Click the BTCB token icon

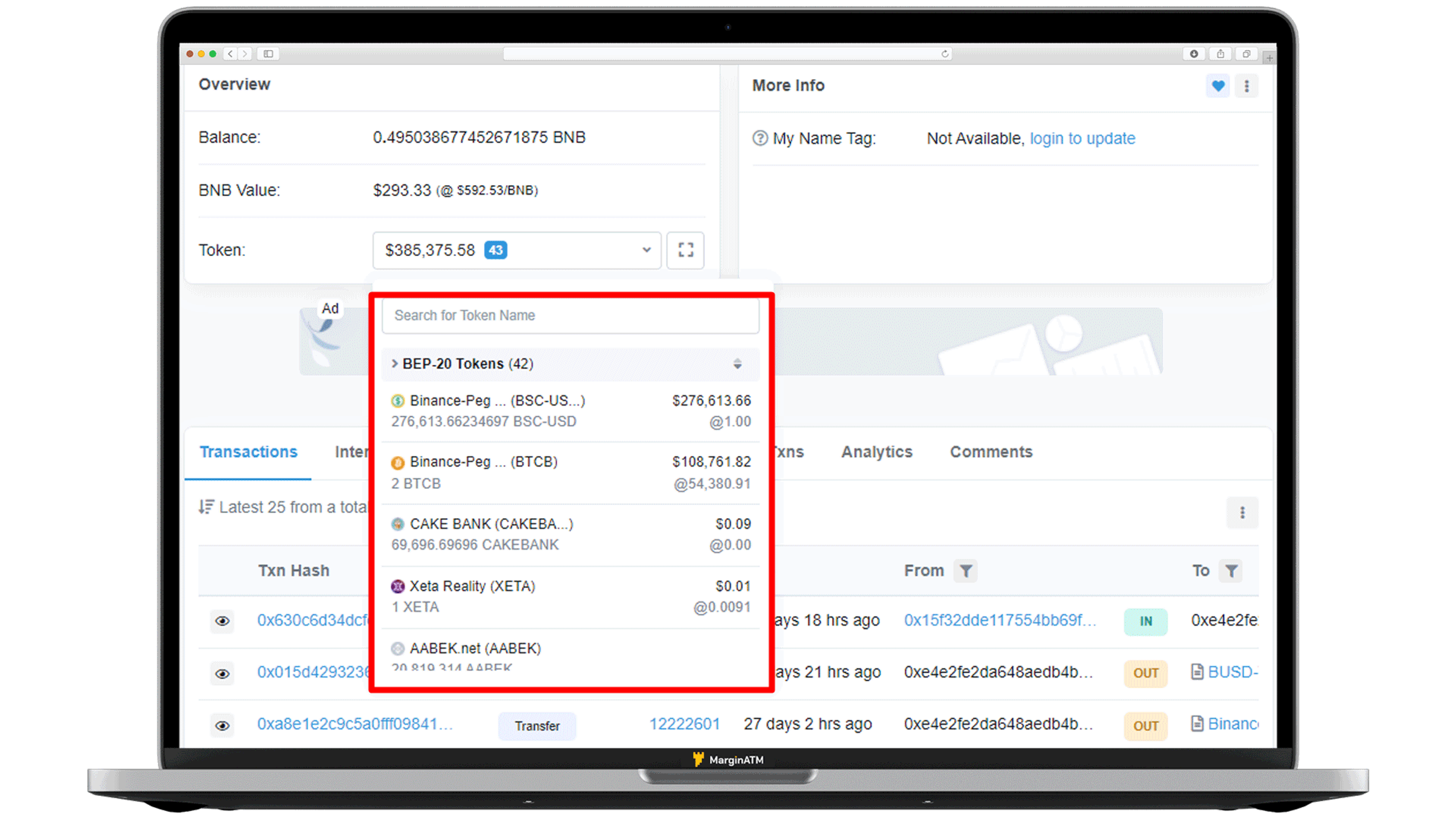click(x=398, y=462)
